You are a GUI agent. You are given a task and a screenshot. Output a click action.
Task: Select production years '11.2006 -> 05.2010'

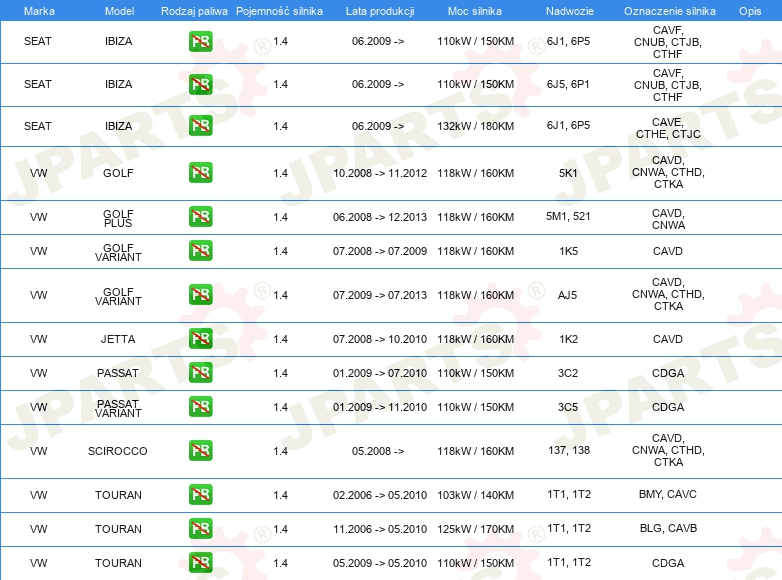[x=380, y=529]
